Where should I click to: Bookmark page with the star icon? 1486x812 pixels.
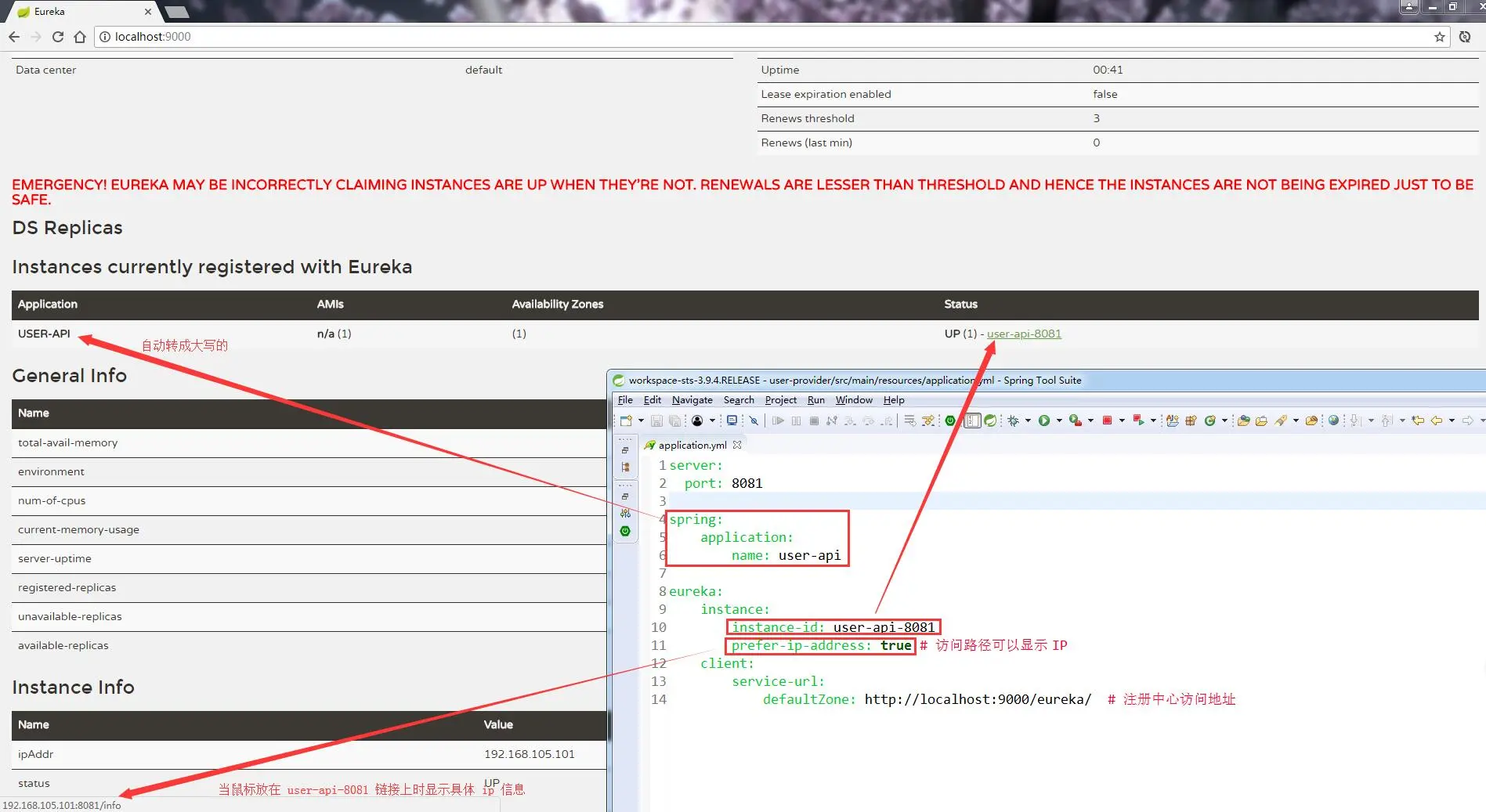pos(1439,37)
